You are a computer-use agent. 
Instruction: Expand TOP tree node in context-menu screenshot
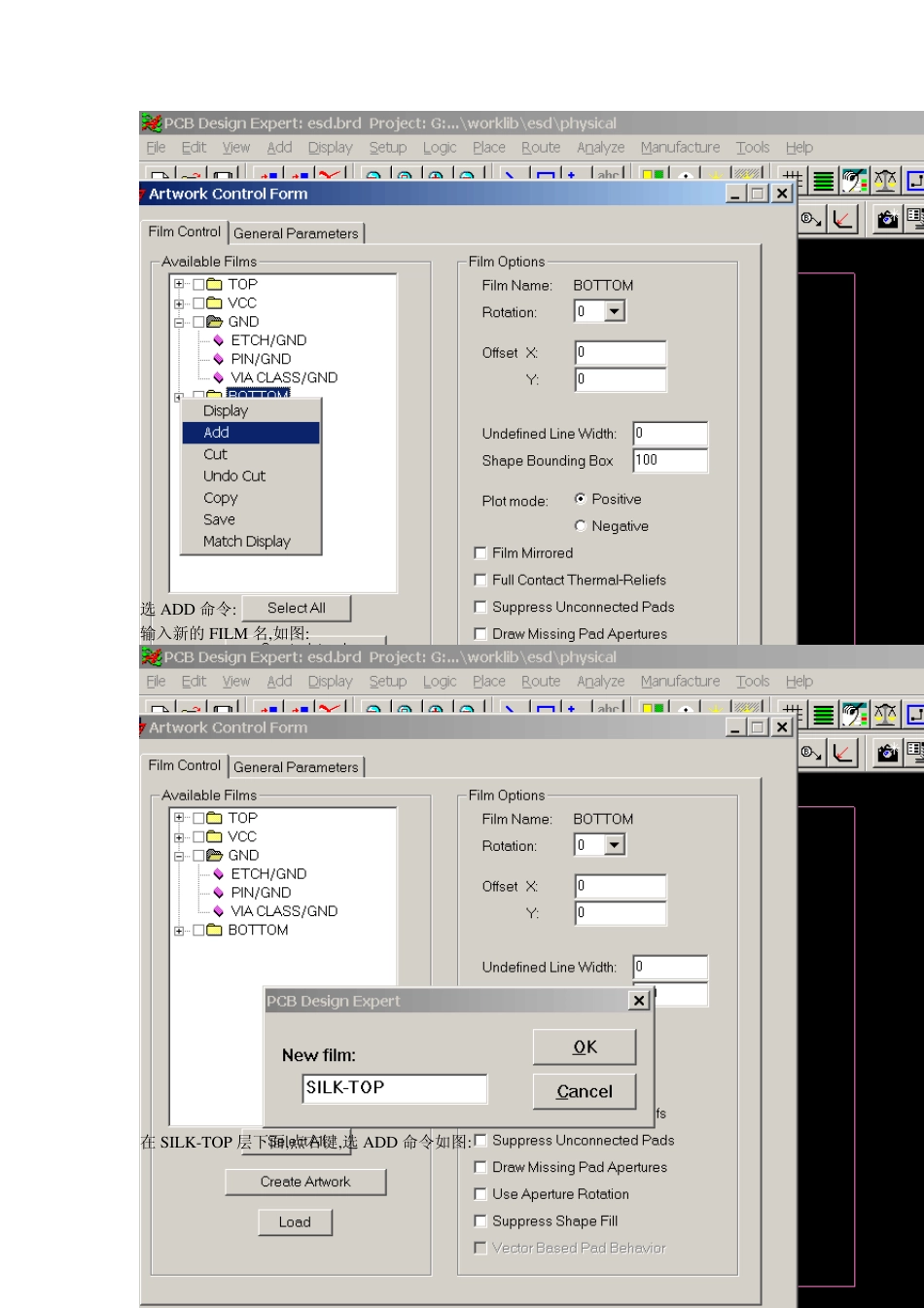coord(179,284)
